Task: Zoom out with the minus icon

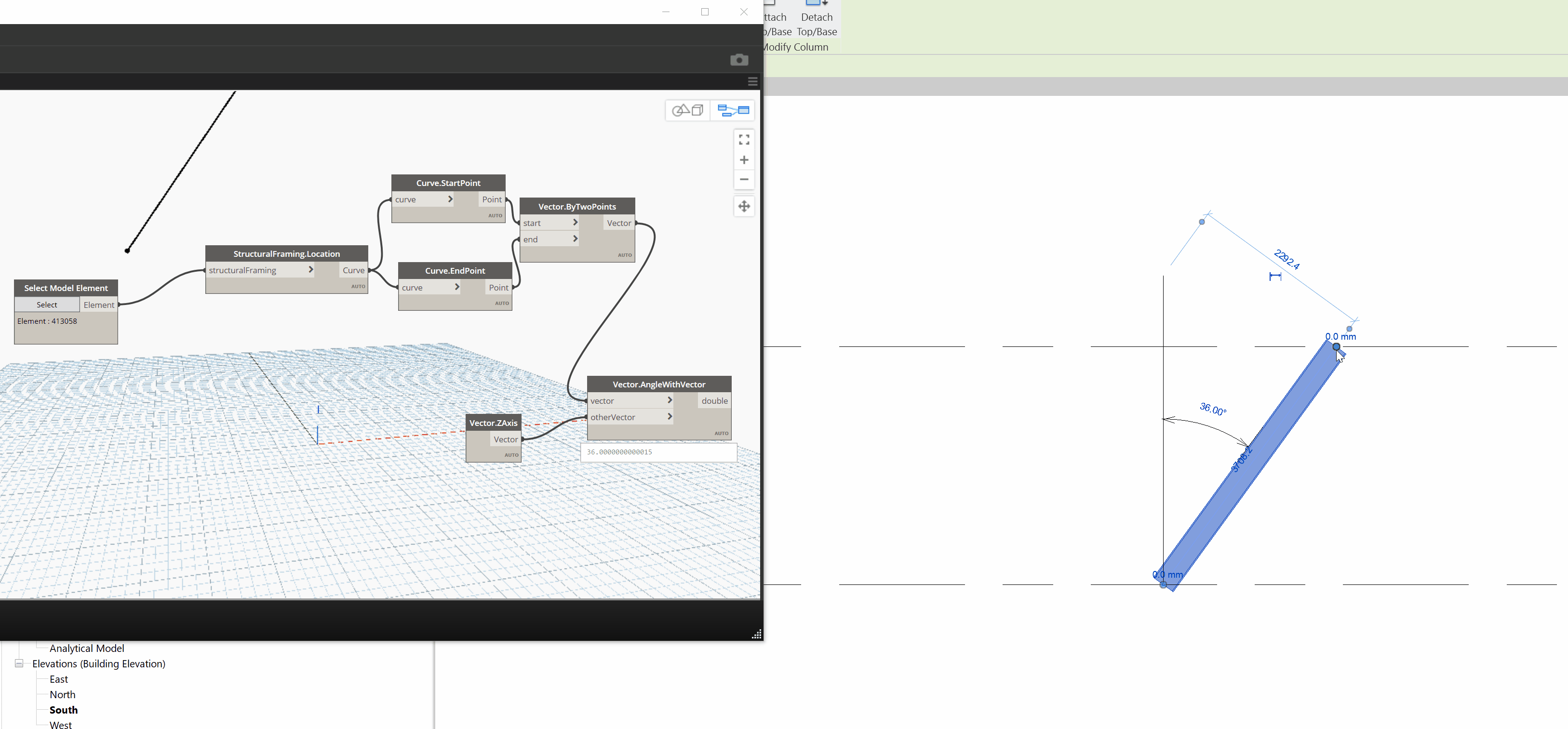Action: [744, 180]
